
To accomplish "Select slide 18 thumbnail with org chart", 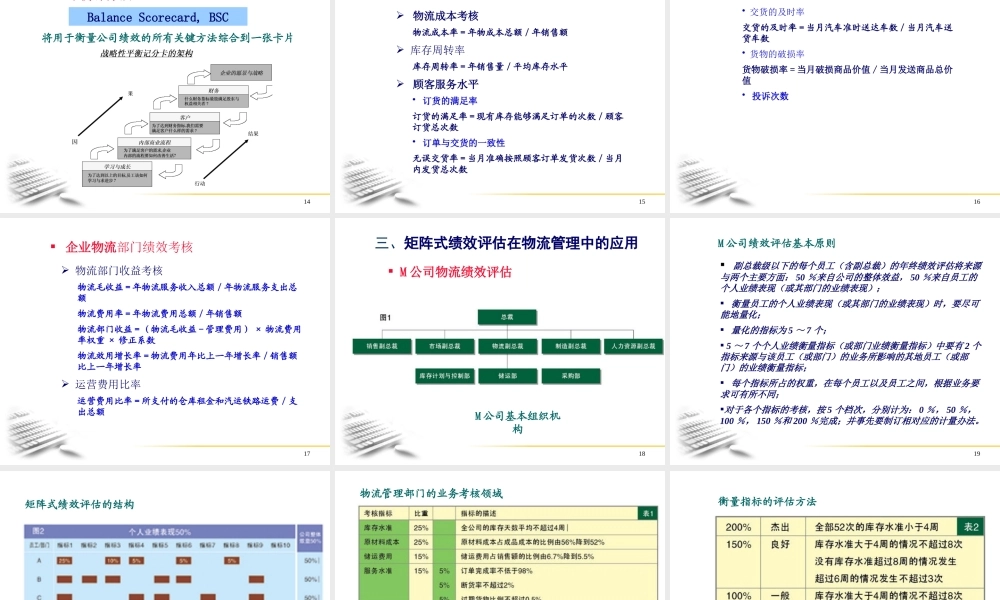I will pos(500,341).
